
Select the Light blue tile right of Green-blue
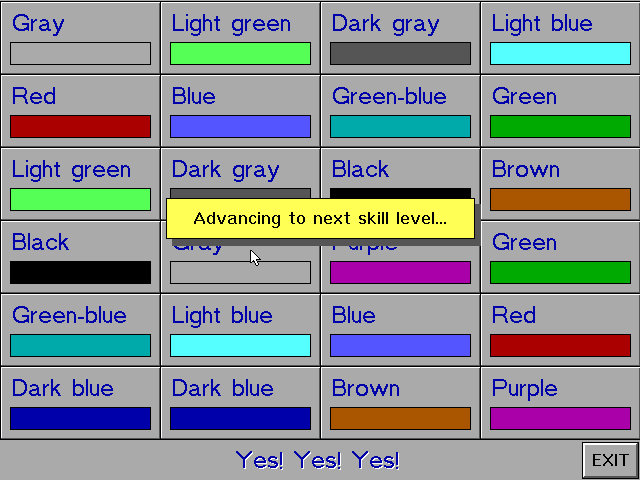point(240,329)
